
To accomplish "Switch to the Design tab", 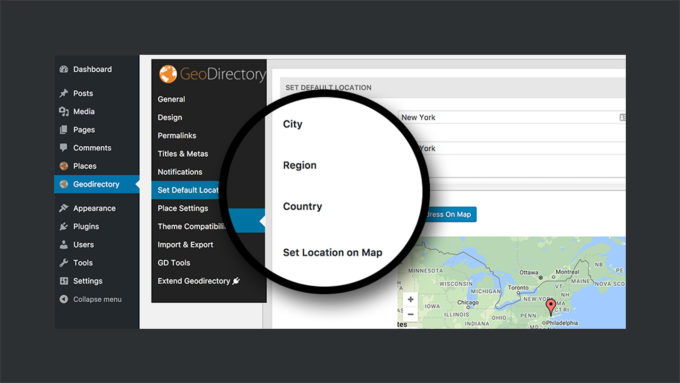I will (x=170, y=118).
